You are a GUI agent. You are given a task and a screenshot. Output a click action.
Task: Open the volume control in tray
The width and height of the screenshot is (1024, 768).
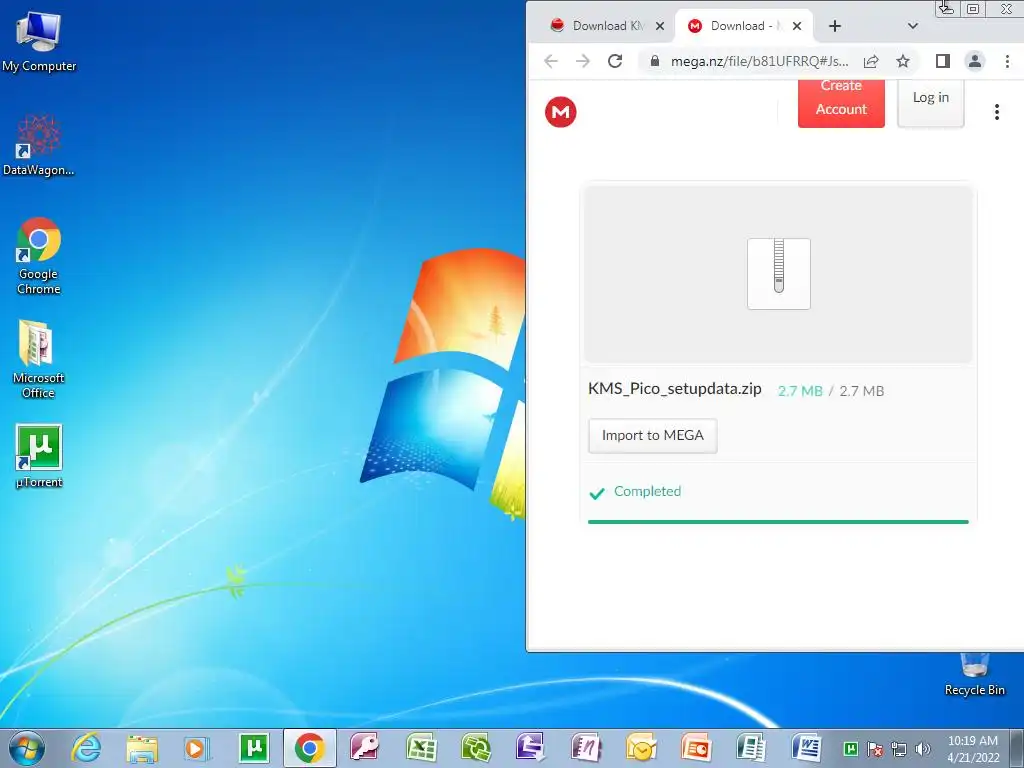(x=923, y=749)
